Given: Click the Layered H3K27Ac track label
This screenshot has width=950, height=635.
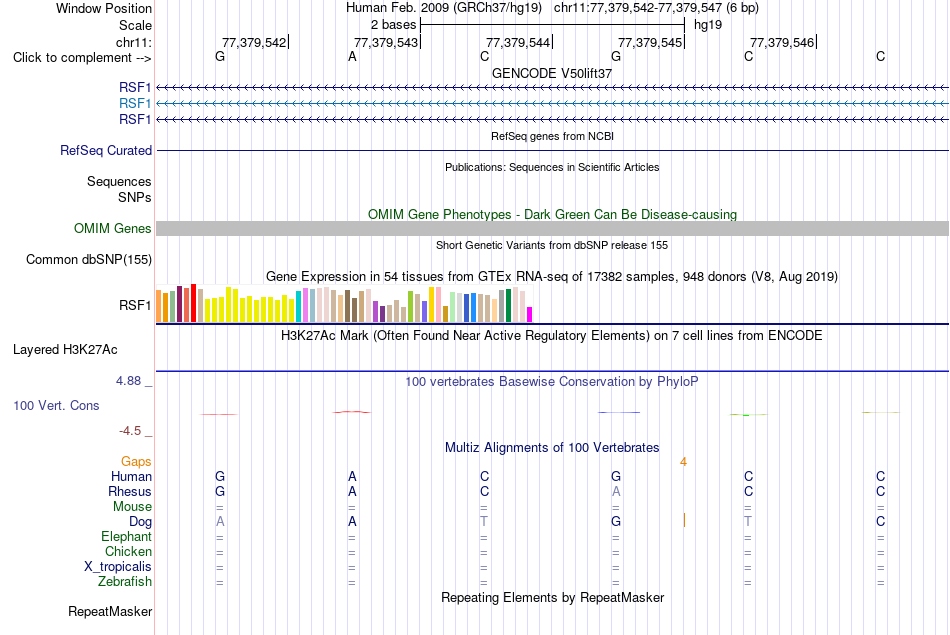Looking at the screenshot, I should click(65, 350).
